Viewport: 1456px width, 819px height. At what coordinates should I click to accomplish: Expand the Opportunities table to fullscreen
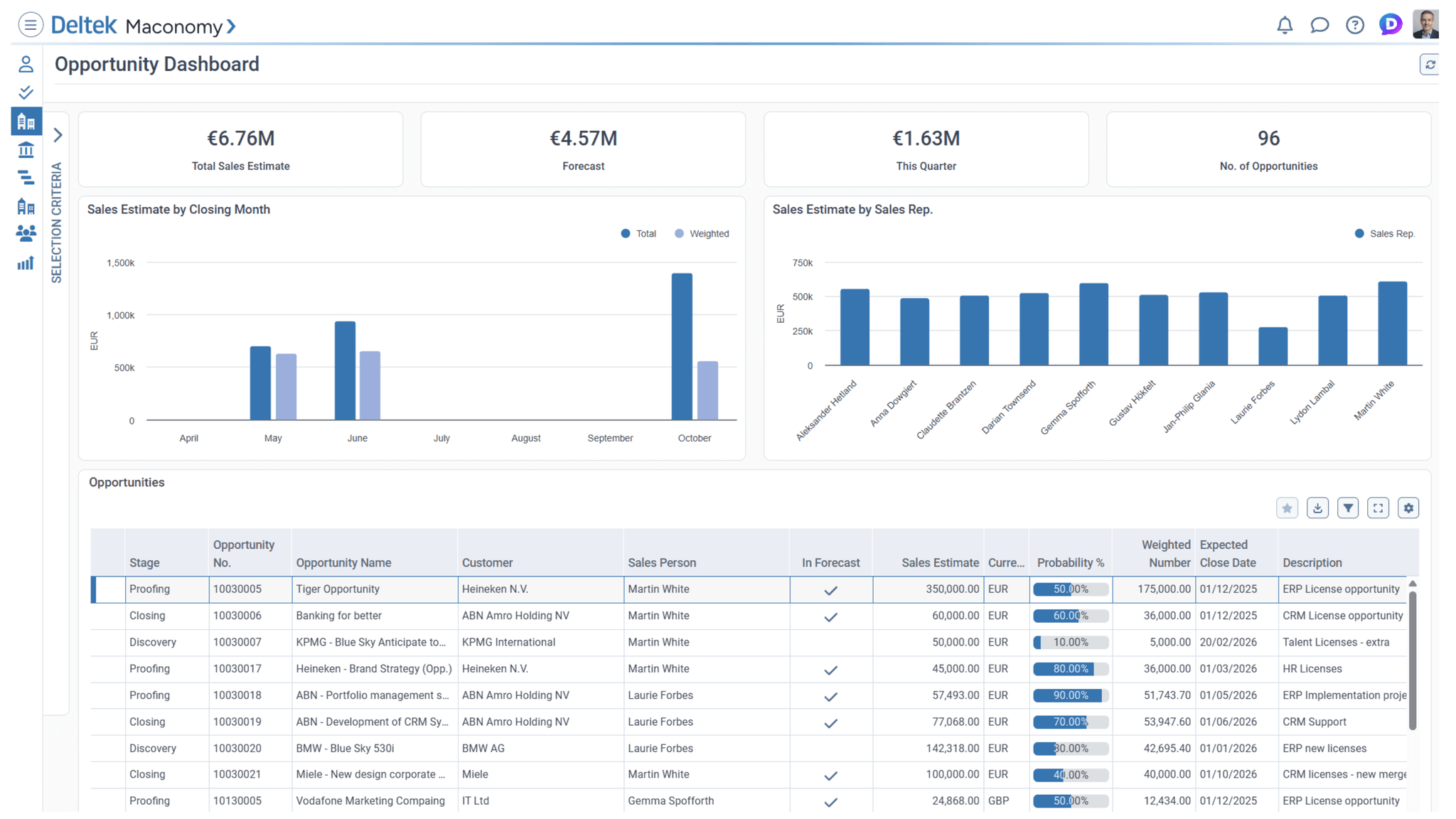click(1378, 508)
